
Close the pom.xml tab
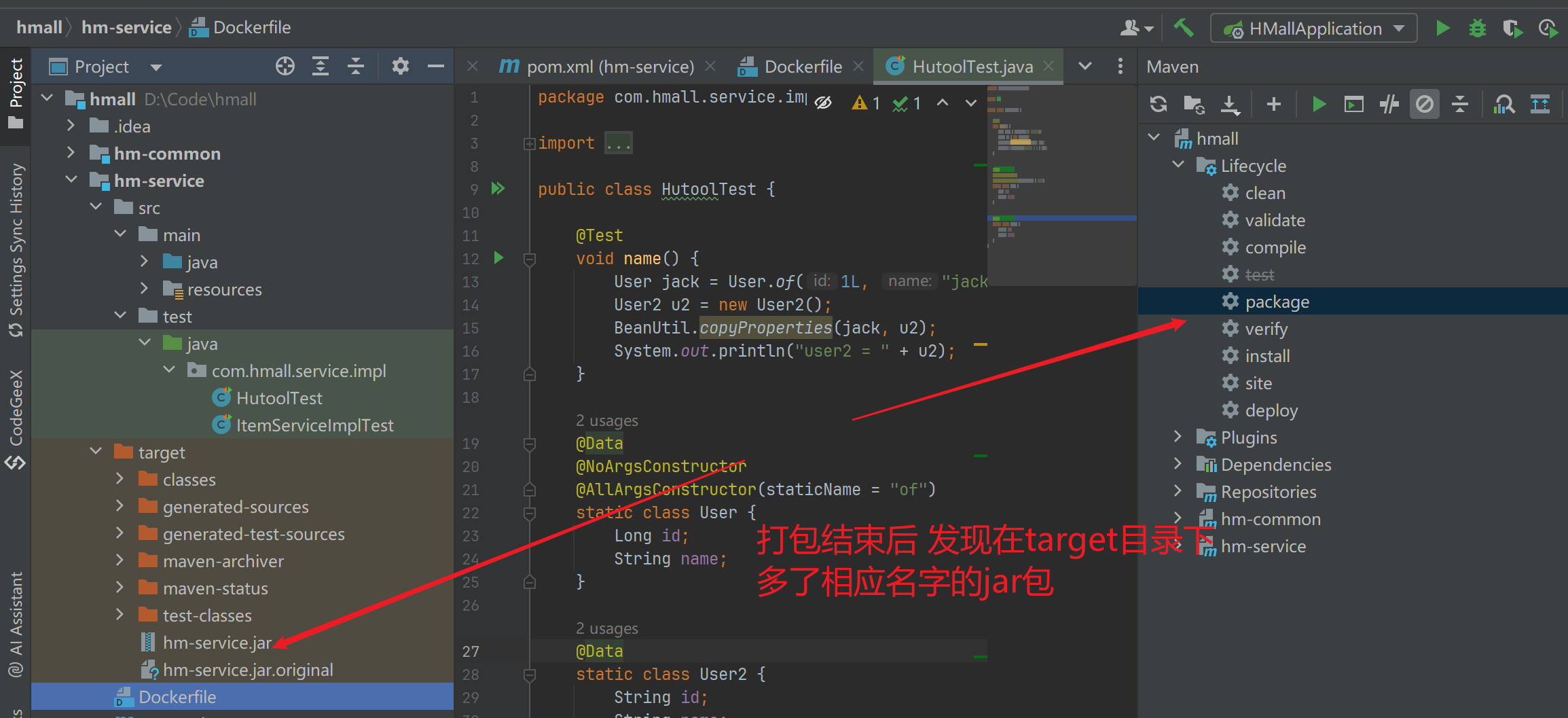click(710, 66)
